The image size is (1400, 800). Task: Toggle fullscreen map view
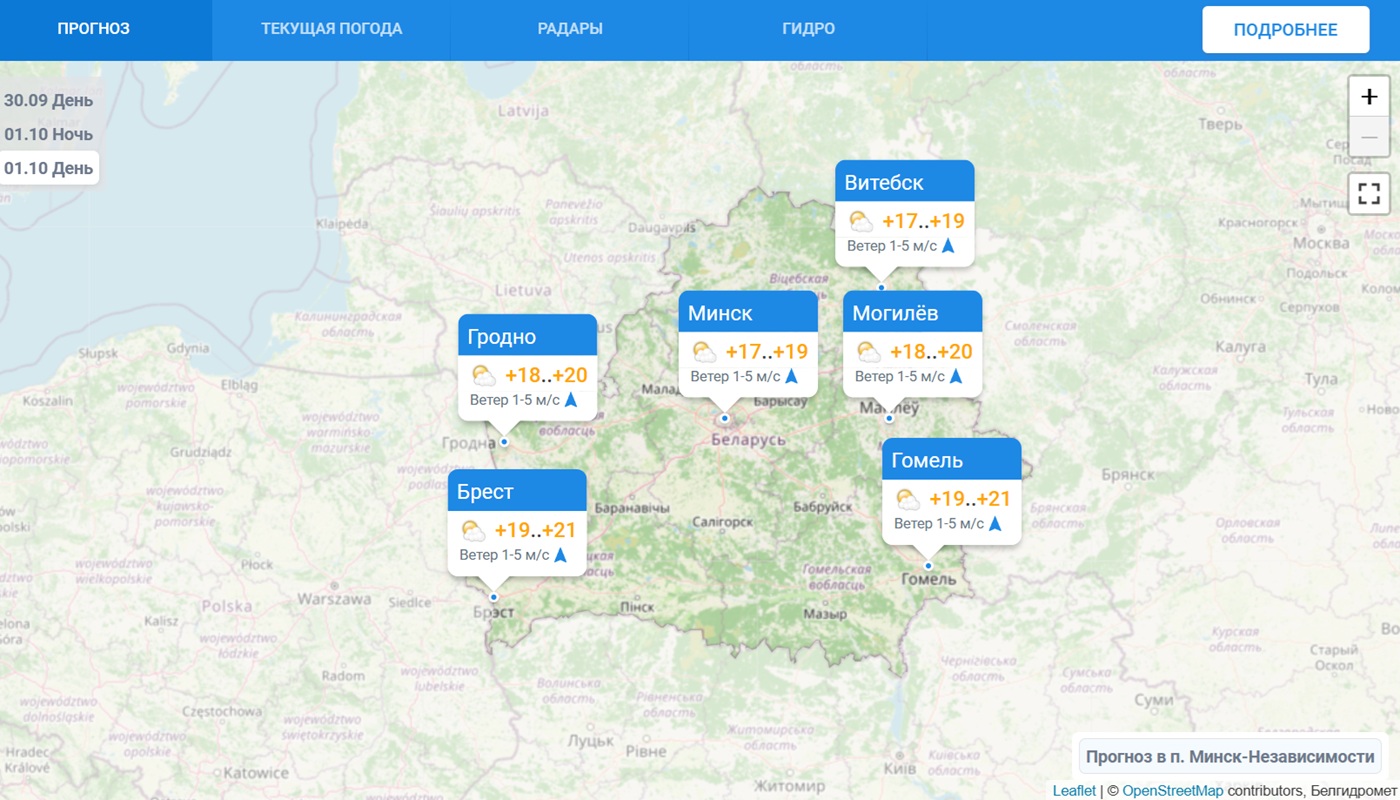click(x=1369, y=193)
